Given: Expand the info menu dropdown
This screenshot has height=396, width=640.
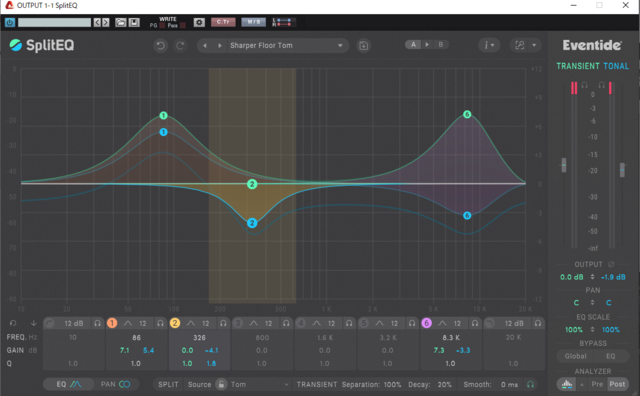Looking at the screenshot, I should click(489, 45).
